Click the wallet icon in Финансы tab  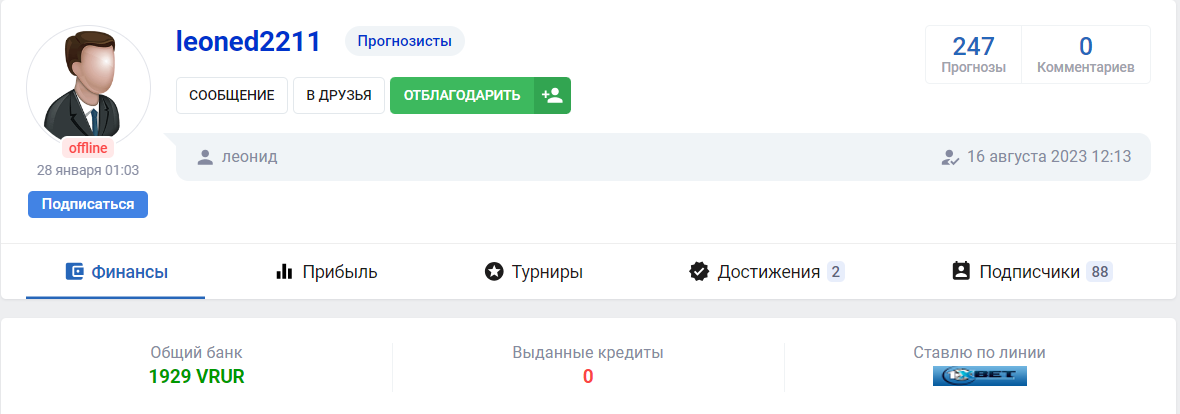click(74, 271)
